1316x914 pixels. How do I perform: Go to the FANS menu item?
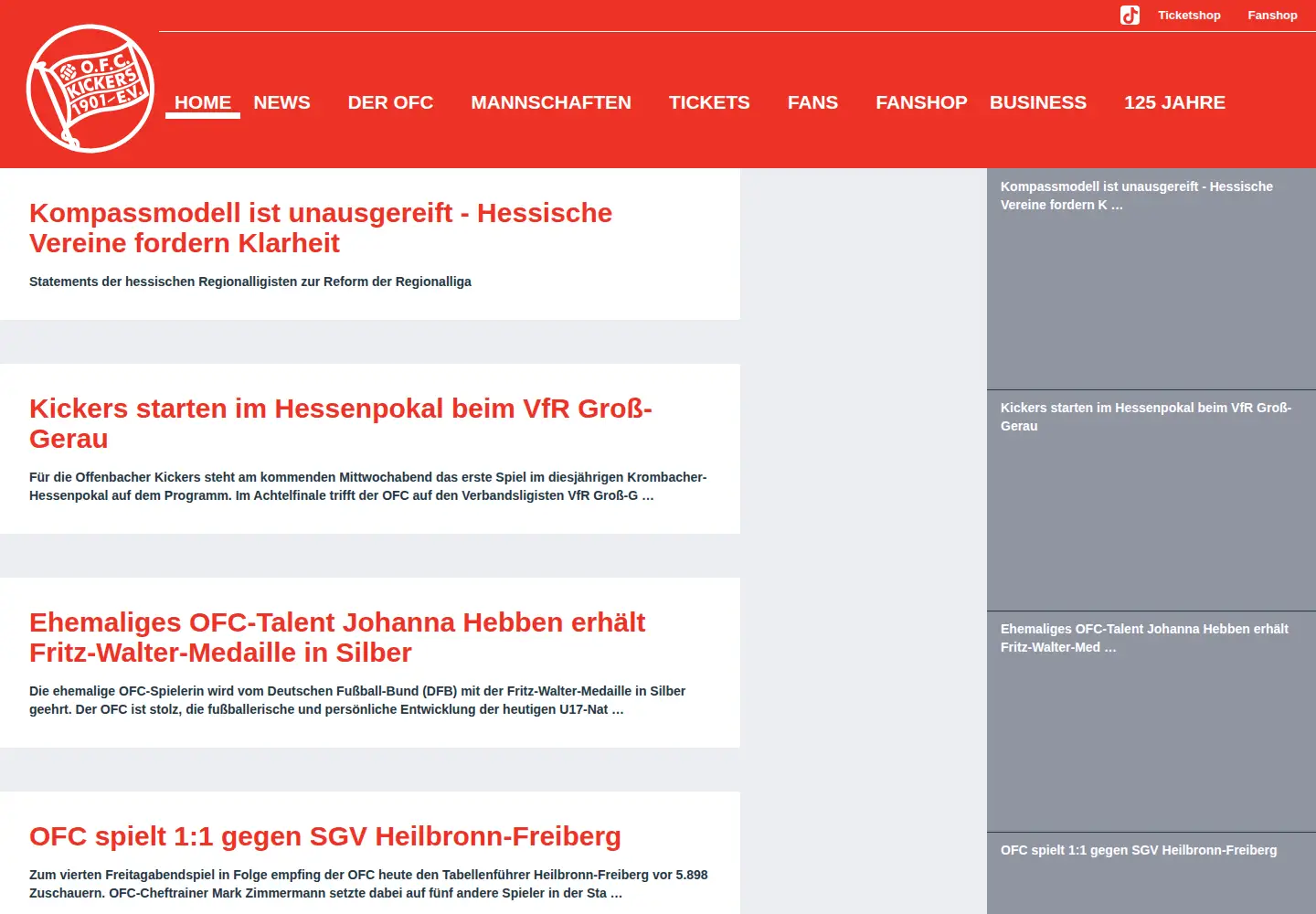[812, 102]
